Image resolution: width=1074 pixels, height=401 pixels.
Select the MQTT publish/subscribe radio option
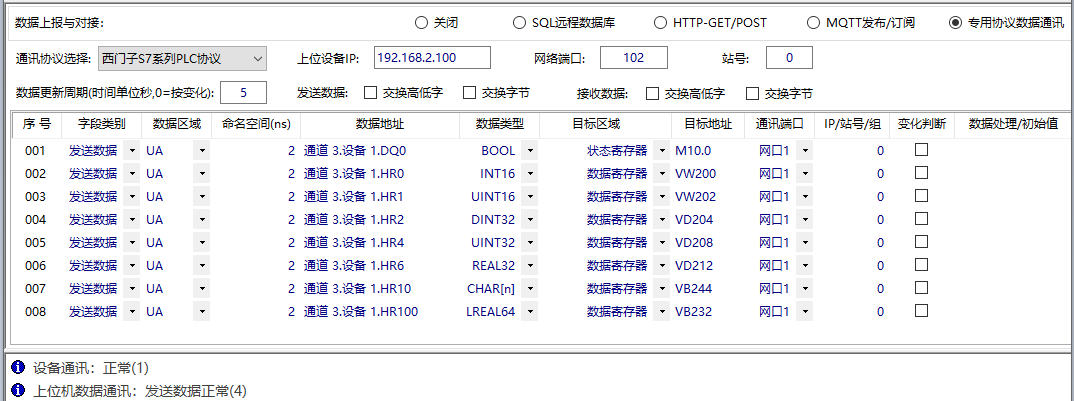coord(813,23)
